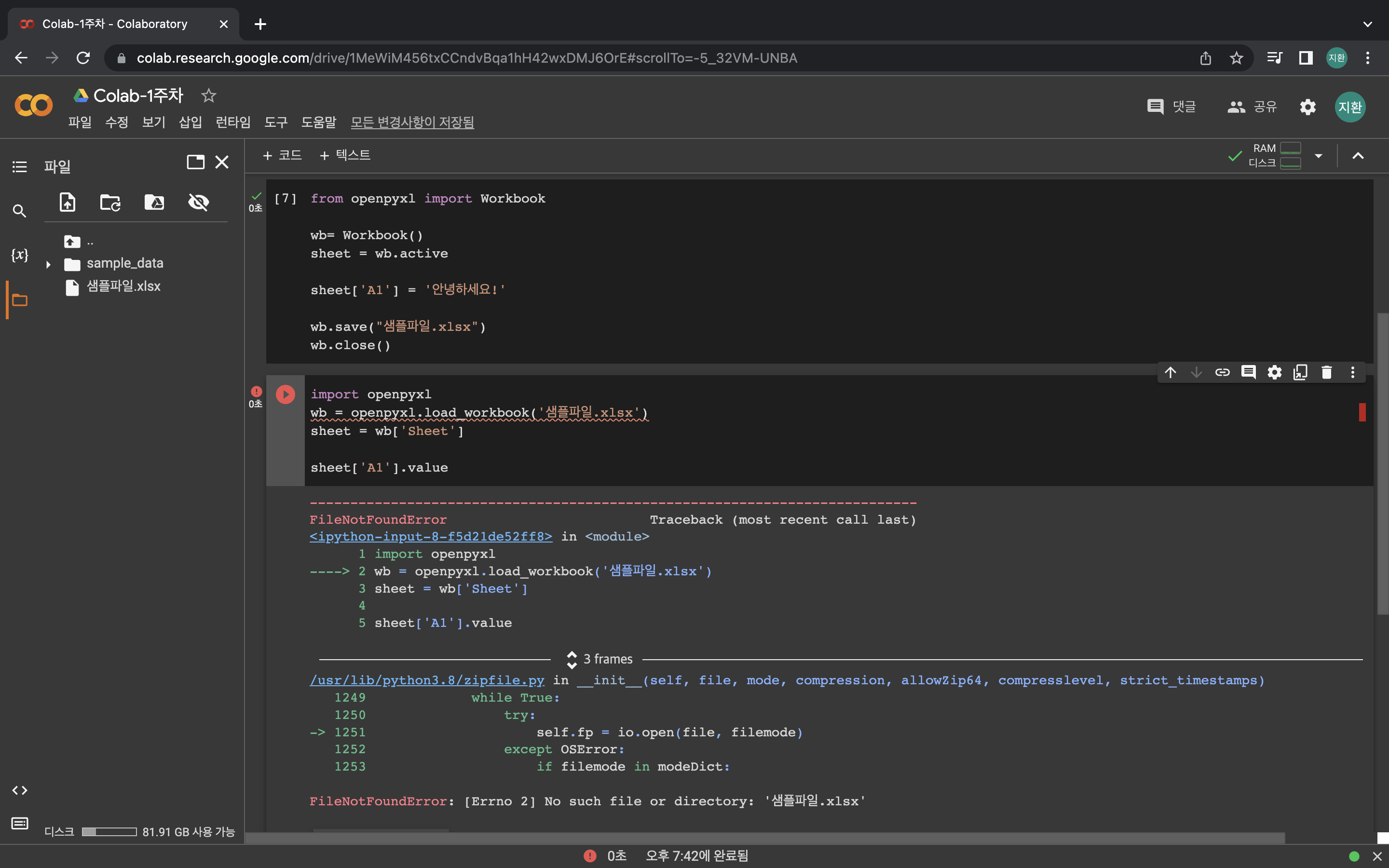Screen dimensions: 1389x868
Task: Delete the selected cell
Action: point(1326,373)
